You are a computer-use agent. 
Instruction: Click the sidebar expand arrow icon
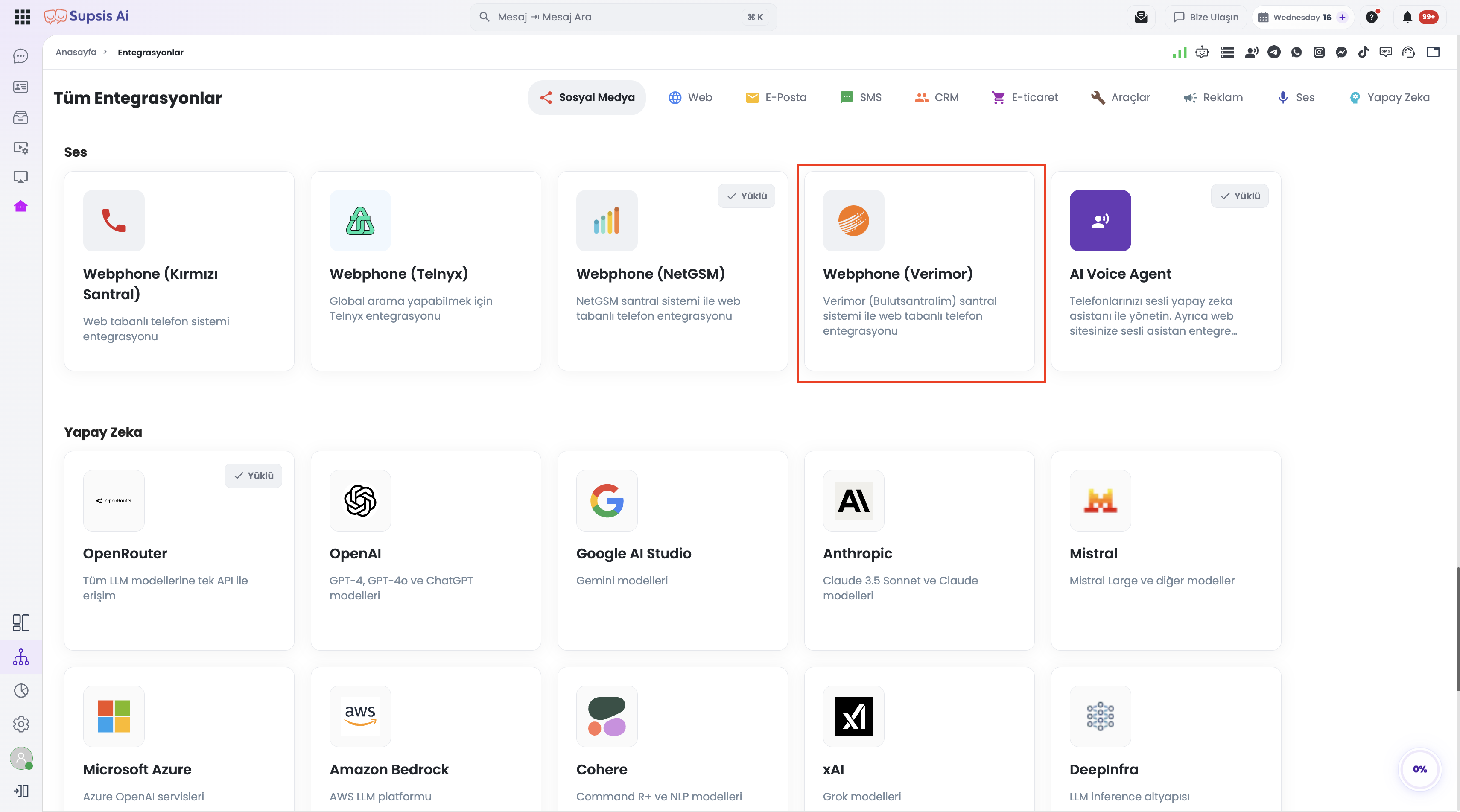click(21, 791)
